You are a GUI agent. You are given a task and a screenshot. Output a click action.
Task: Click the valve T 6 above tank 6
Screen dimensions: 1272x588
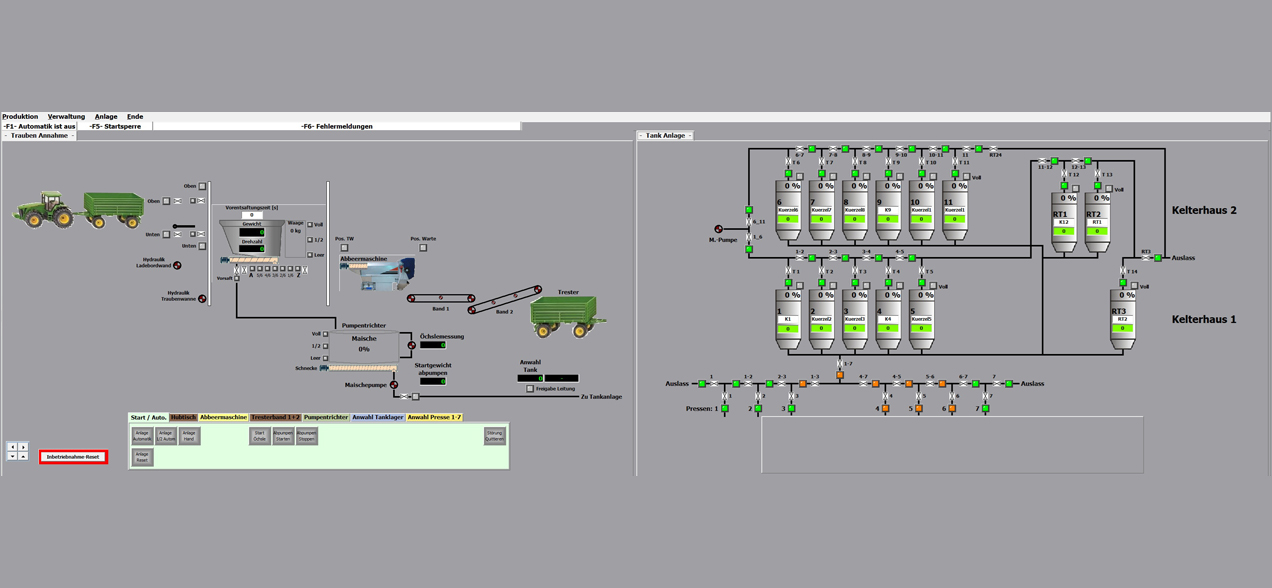788,162
